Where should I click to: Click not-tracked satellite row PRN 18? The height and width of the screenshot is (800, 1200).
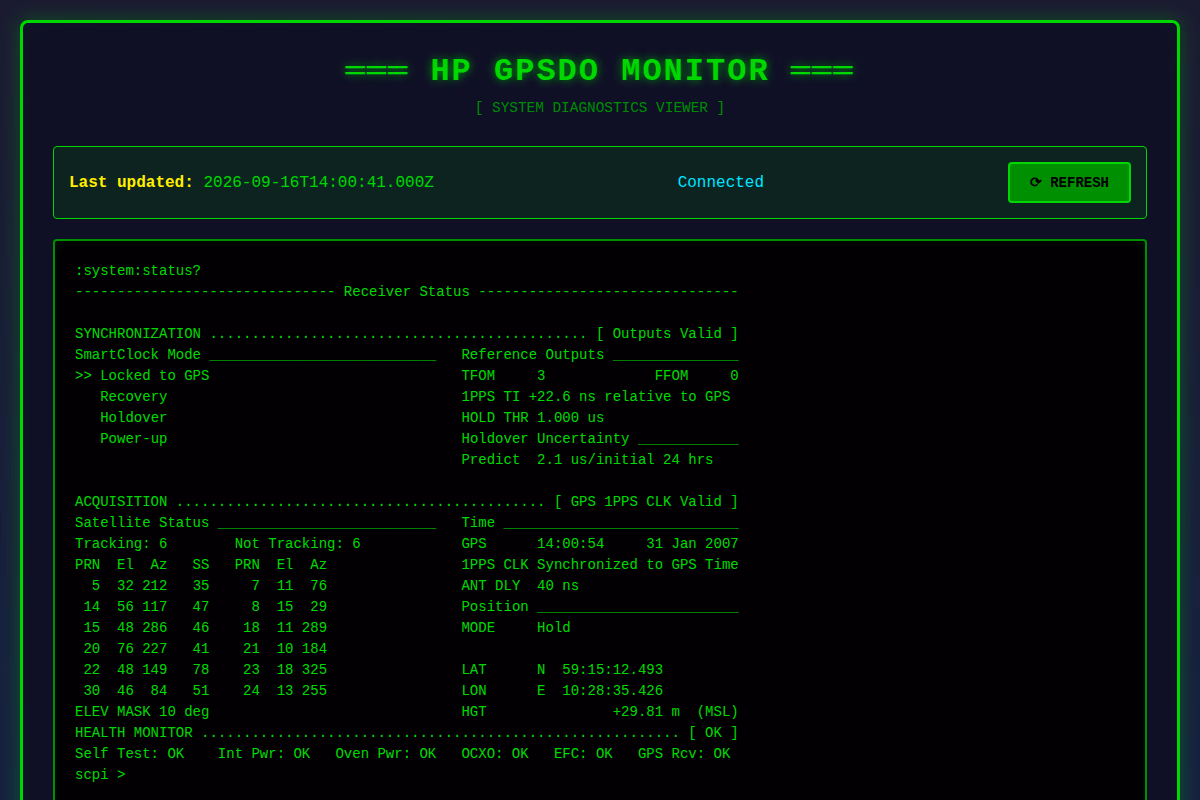coord(285,628)
